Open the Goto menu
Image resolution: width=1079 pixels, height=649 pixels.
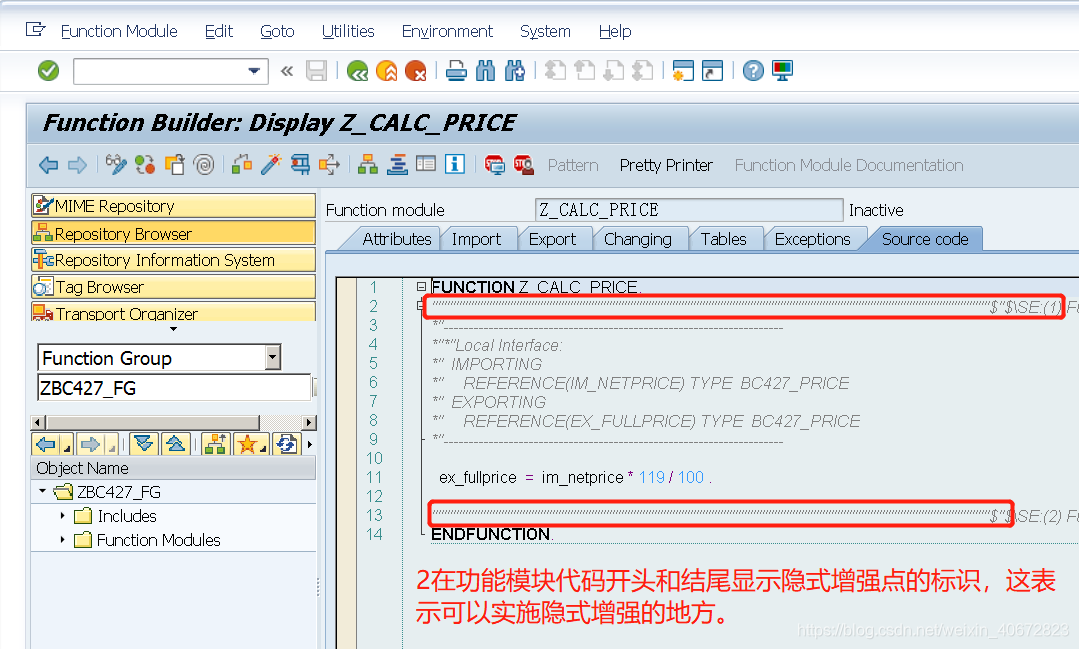tap(277, 31)
